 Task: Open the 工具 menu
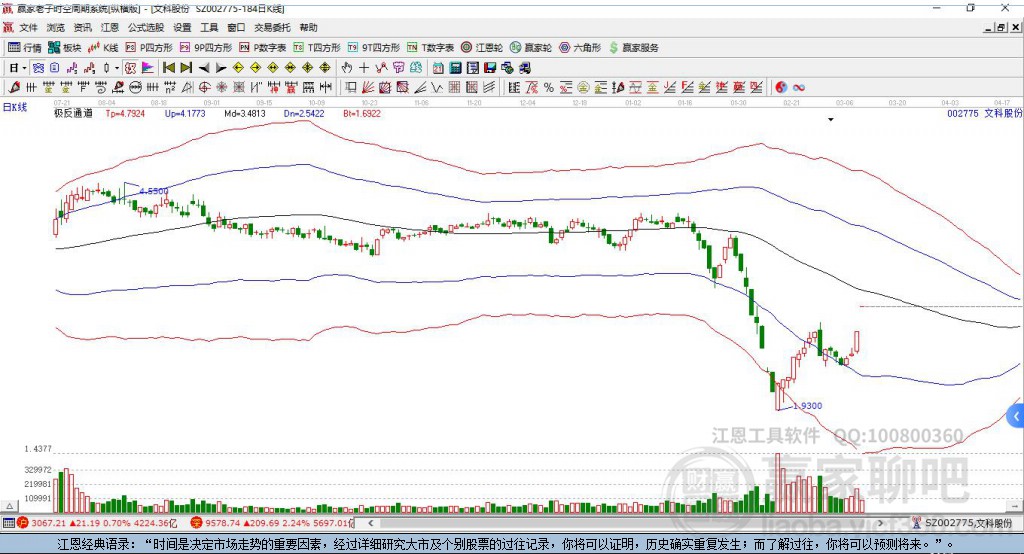pyautogui.click(x=209, y=27)
